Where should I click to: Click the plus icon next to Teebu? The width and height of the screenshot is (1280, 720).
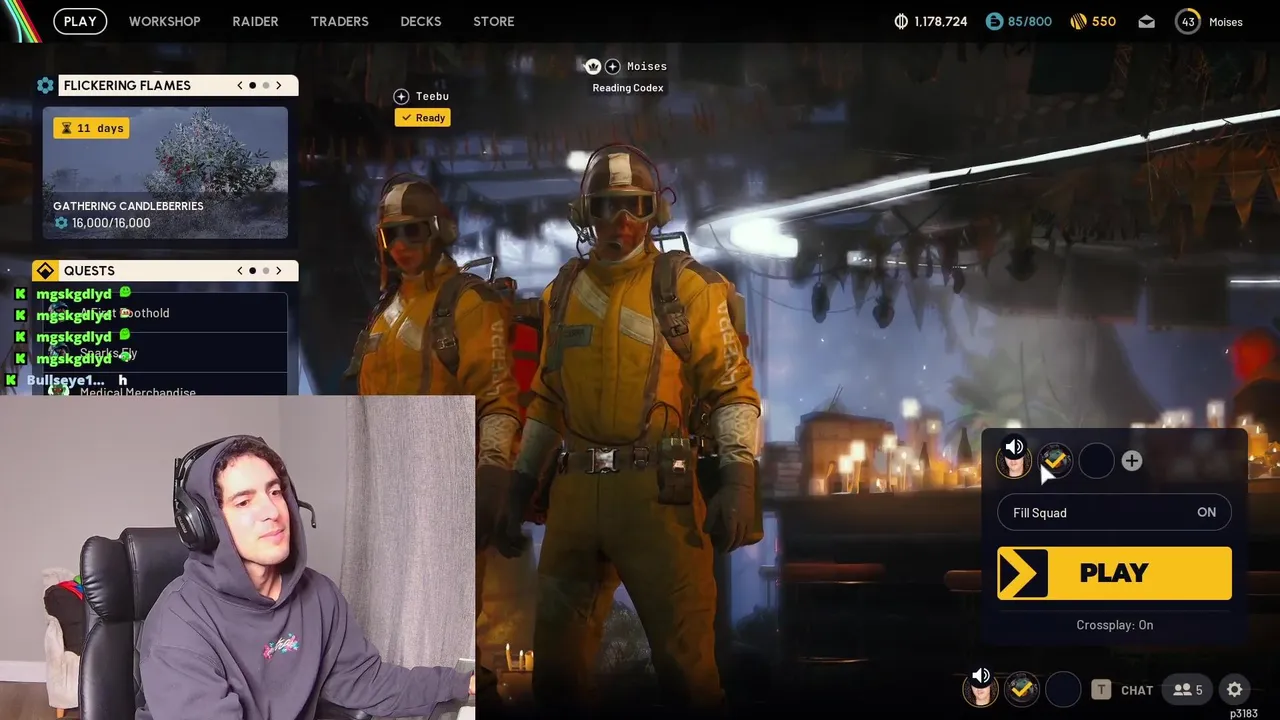(x=401, y=96)
